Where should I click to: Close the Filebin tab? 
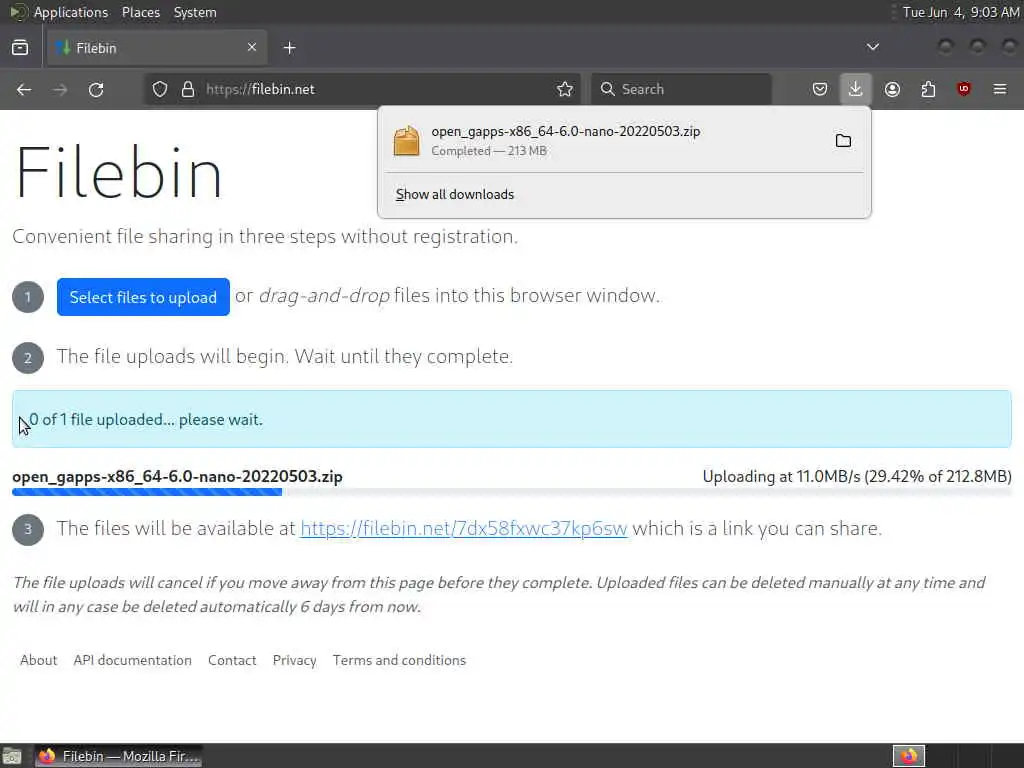pos(252,47)
